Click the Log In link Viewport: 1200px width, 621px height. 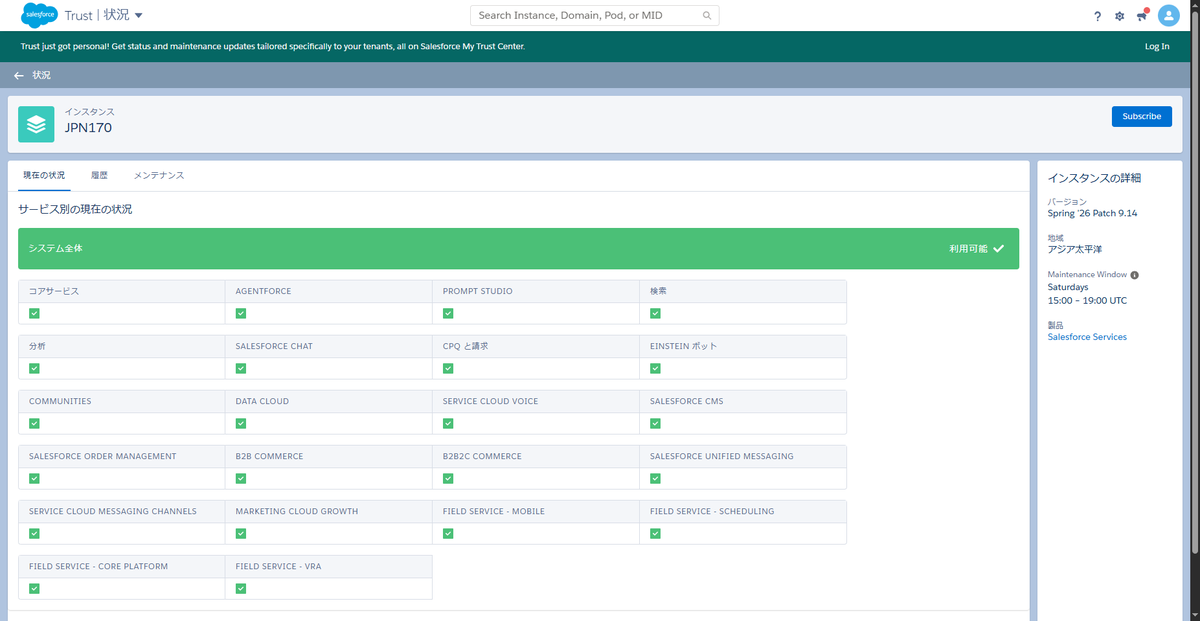[x=1157, y=46]
